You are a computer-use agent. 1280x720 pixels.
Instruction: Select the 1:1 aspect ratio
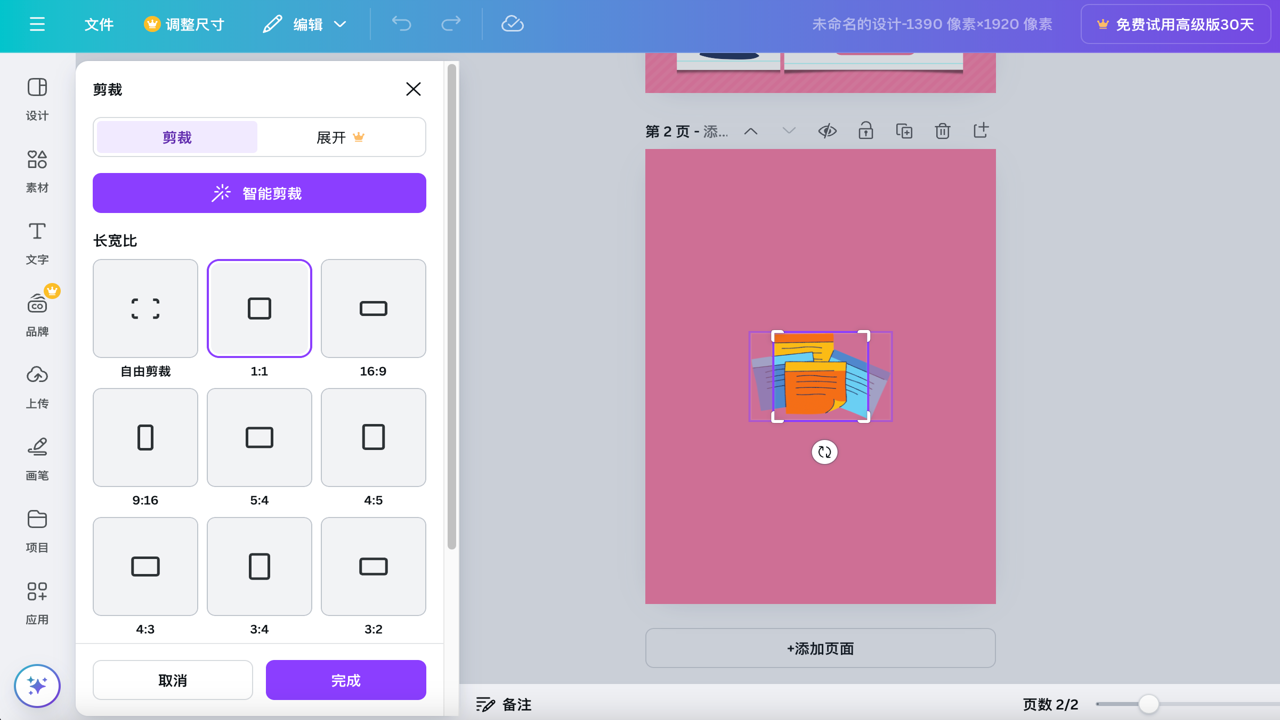pos(259,308)
